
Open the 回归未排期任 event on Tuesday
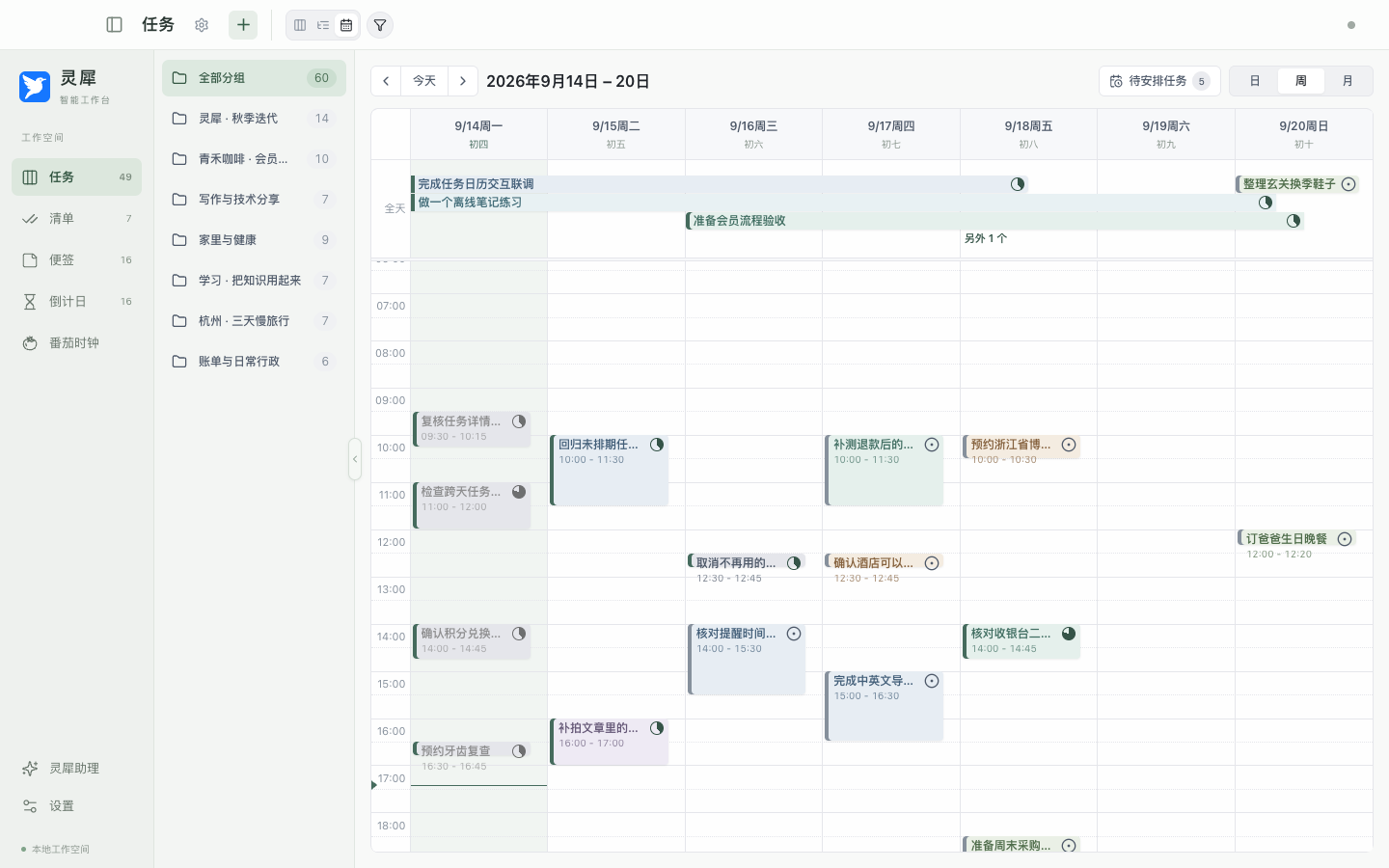tap(610, 471)
